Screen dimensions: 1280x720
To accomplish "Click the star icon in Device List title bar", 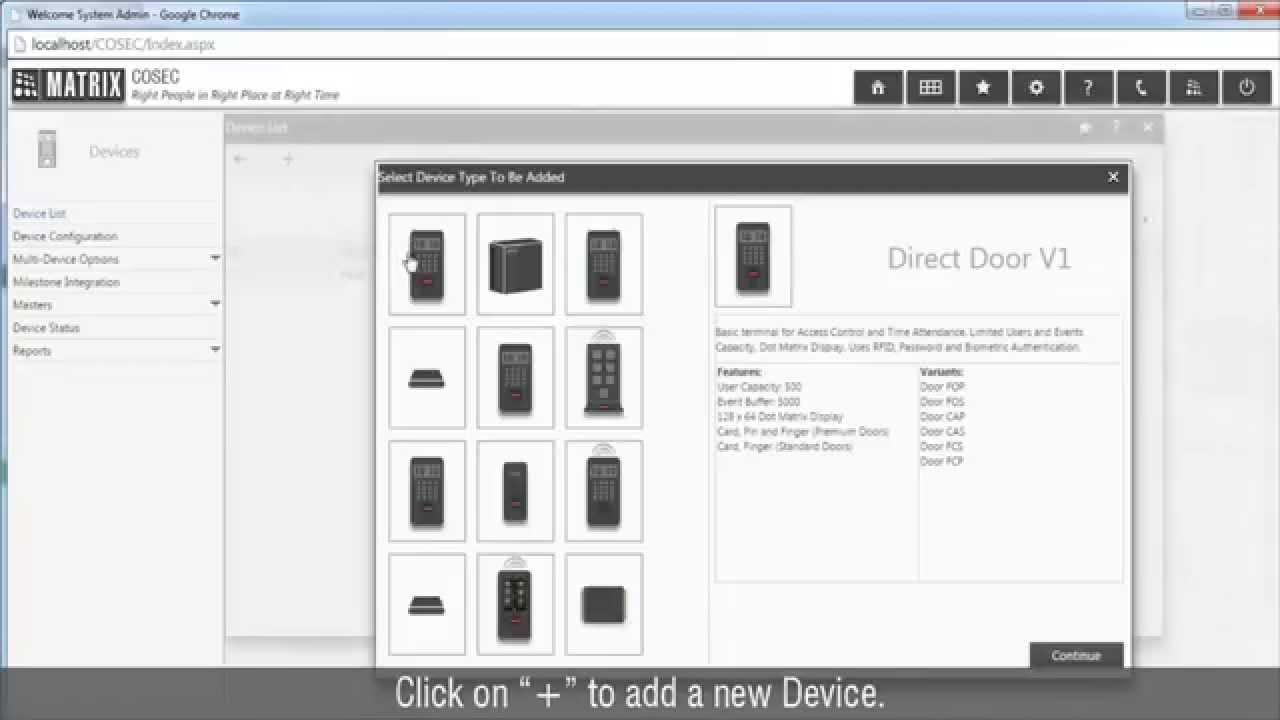I will 1085,128.
